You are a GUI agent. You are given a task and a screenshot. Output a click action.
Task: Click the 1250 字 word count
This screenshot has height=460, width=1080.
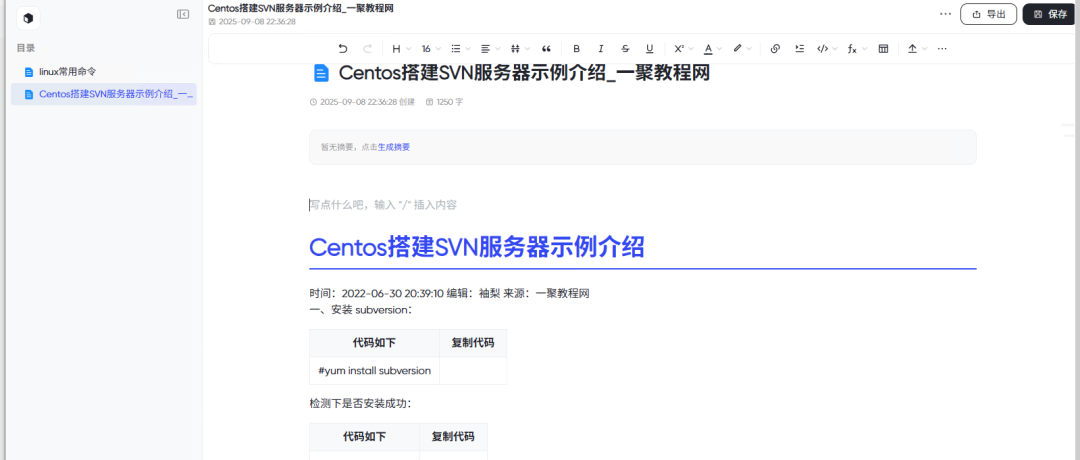click(444, 102)
